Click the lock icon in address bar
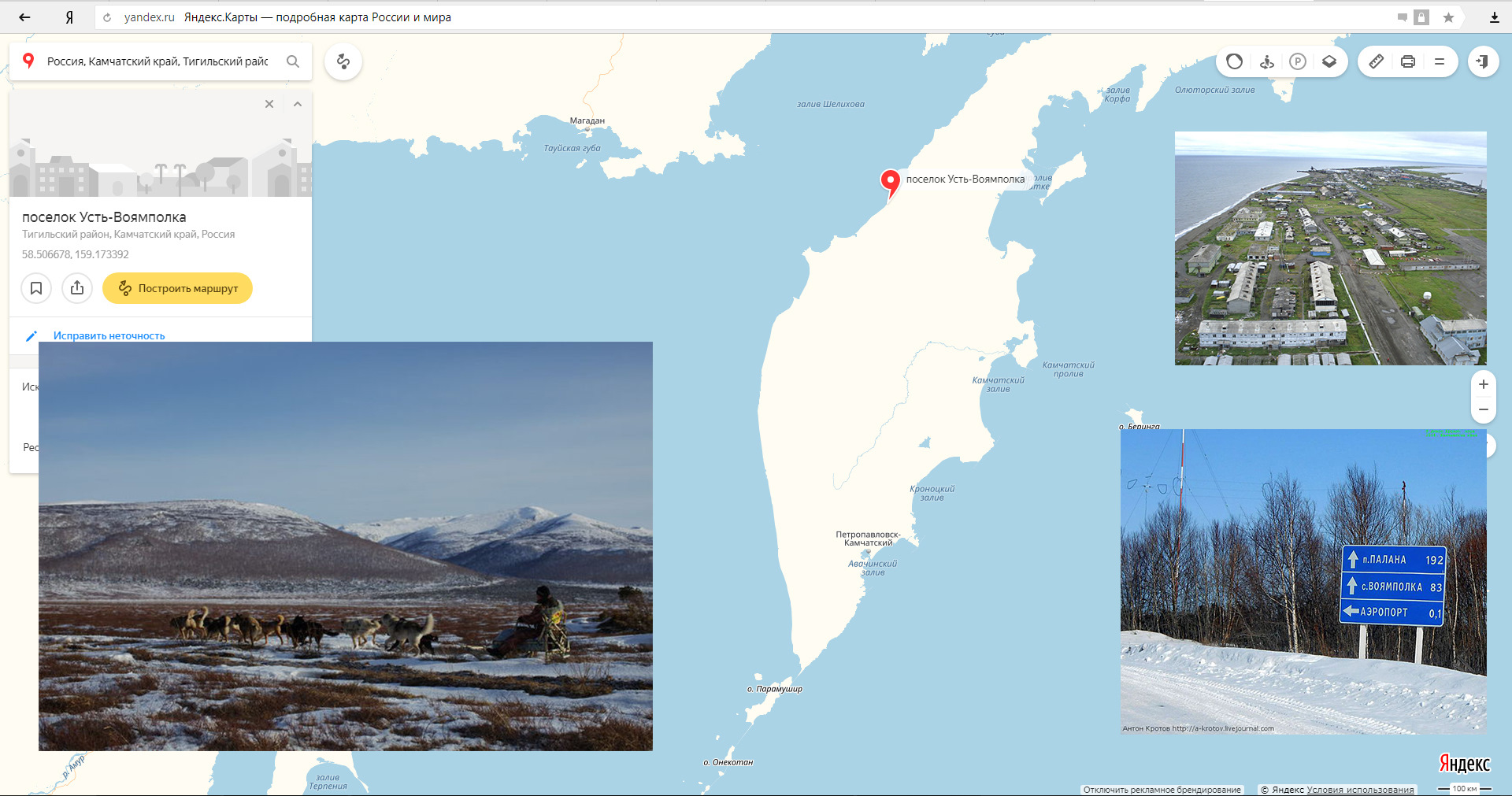The image size is (1512, 796). click(1421, 17)
